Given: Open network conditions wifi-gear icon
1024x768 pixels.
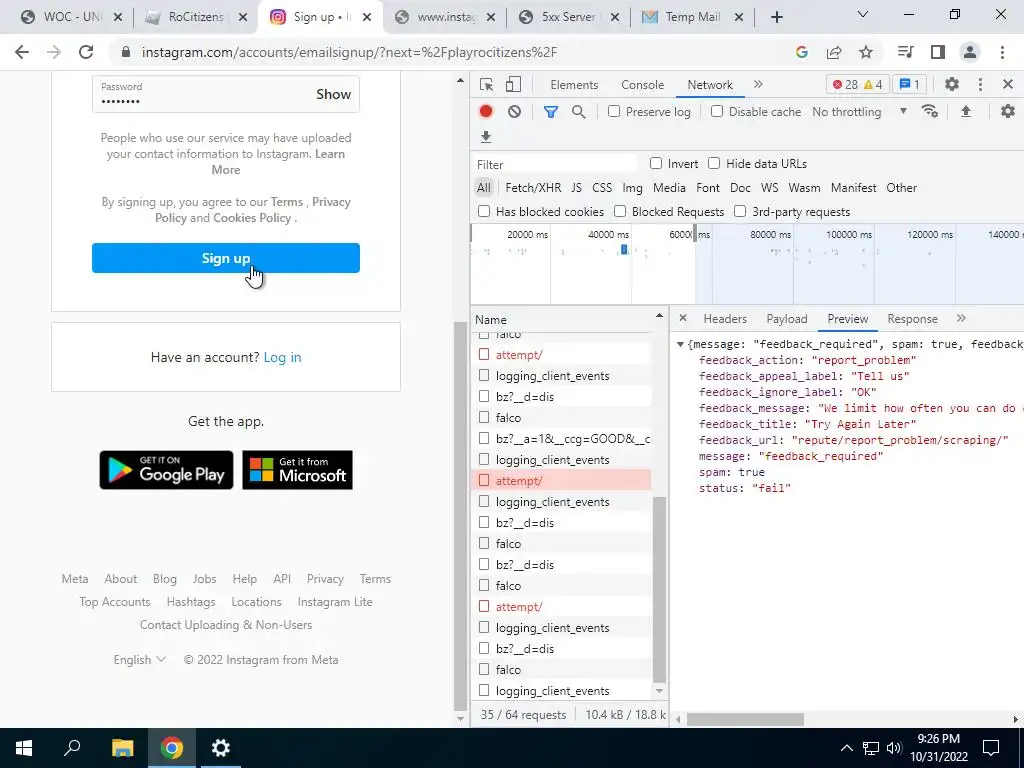Looking at the screenshot, I should pyautogui.click(x=929, y=112).
